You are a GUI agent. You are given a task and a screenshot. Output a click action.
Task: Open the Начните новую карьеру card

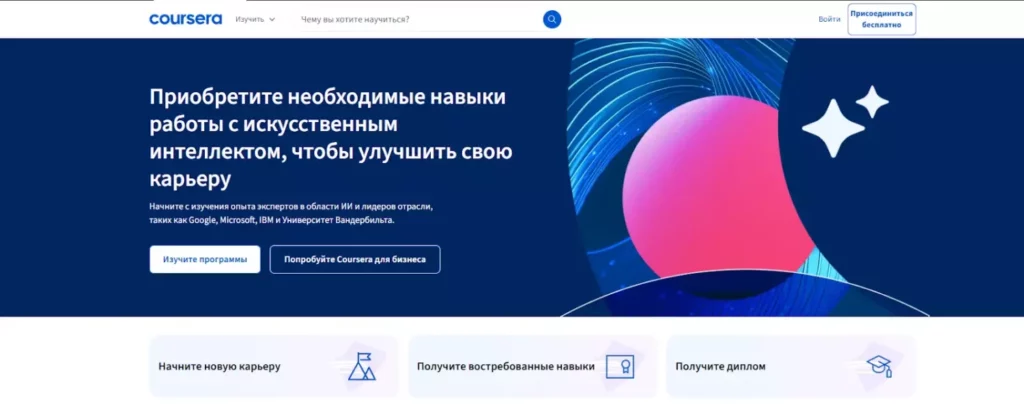[x=274, y=366]
